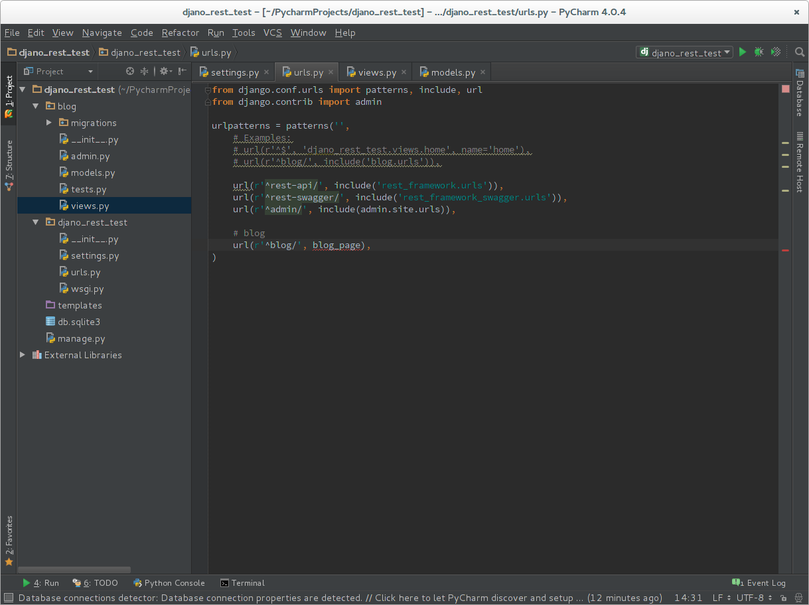
Task: Change UTF-8 file encoding
Action: pos(754,598)
